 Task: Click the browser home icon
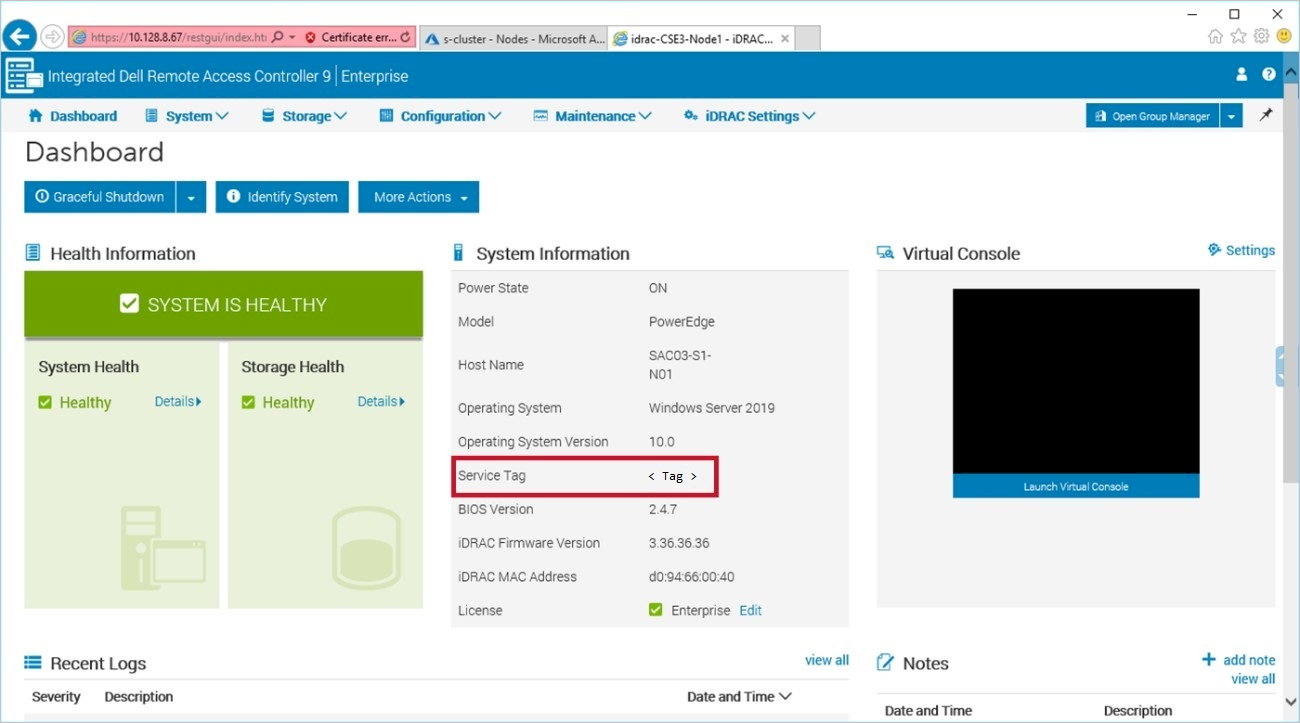(x=1215, y=37)
